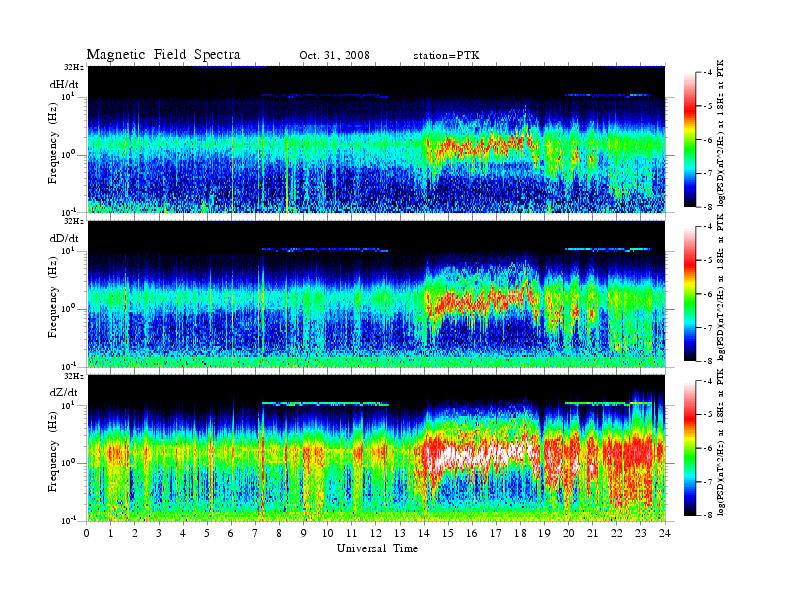Click the "19" tick on the Universal Time axis
The width and height of the screenshot is (792, 612).
544,533
